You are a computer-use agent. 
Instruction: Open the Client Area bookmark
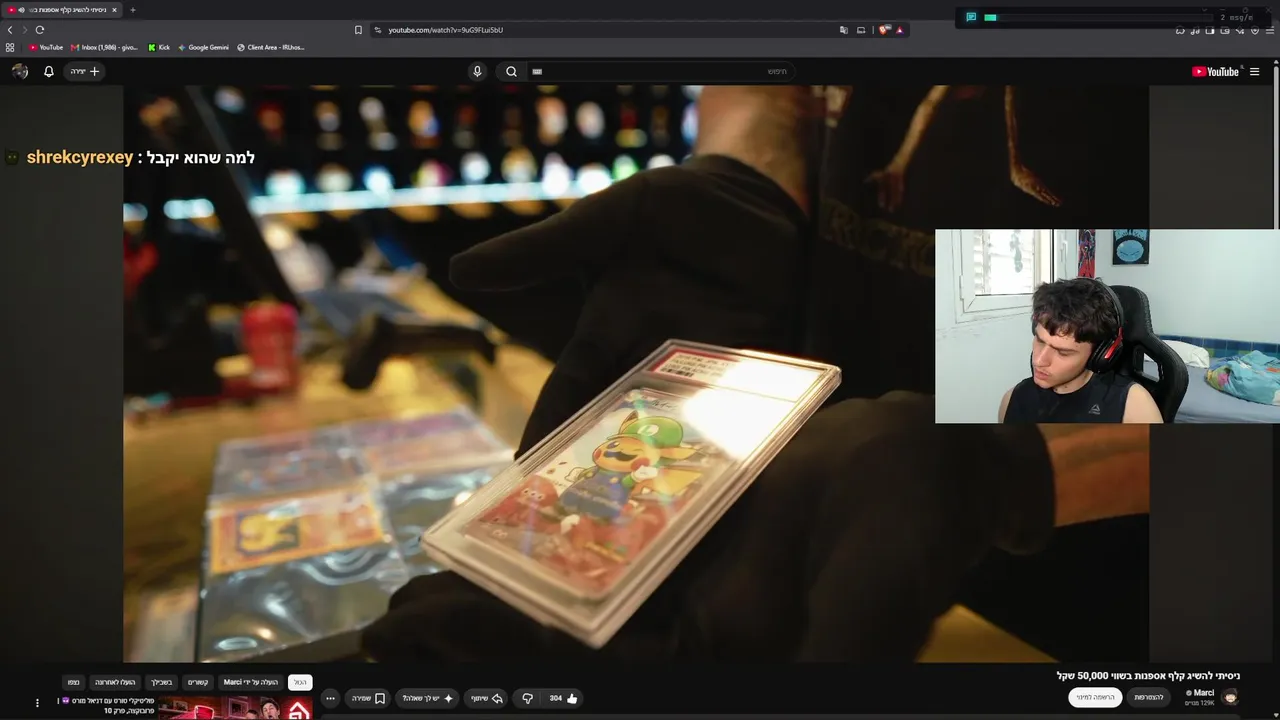point(270,47)
